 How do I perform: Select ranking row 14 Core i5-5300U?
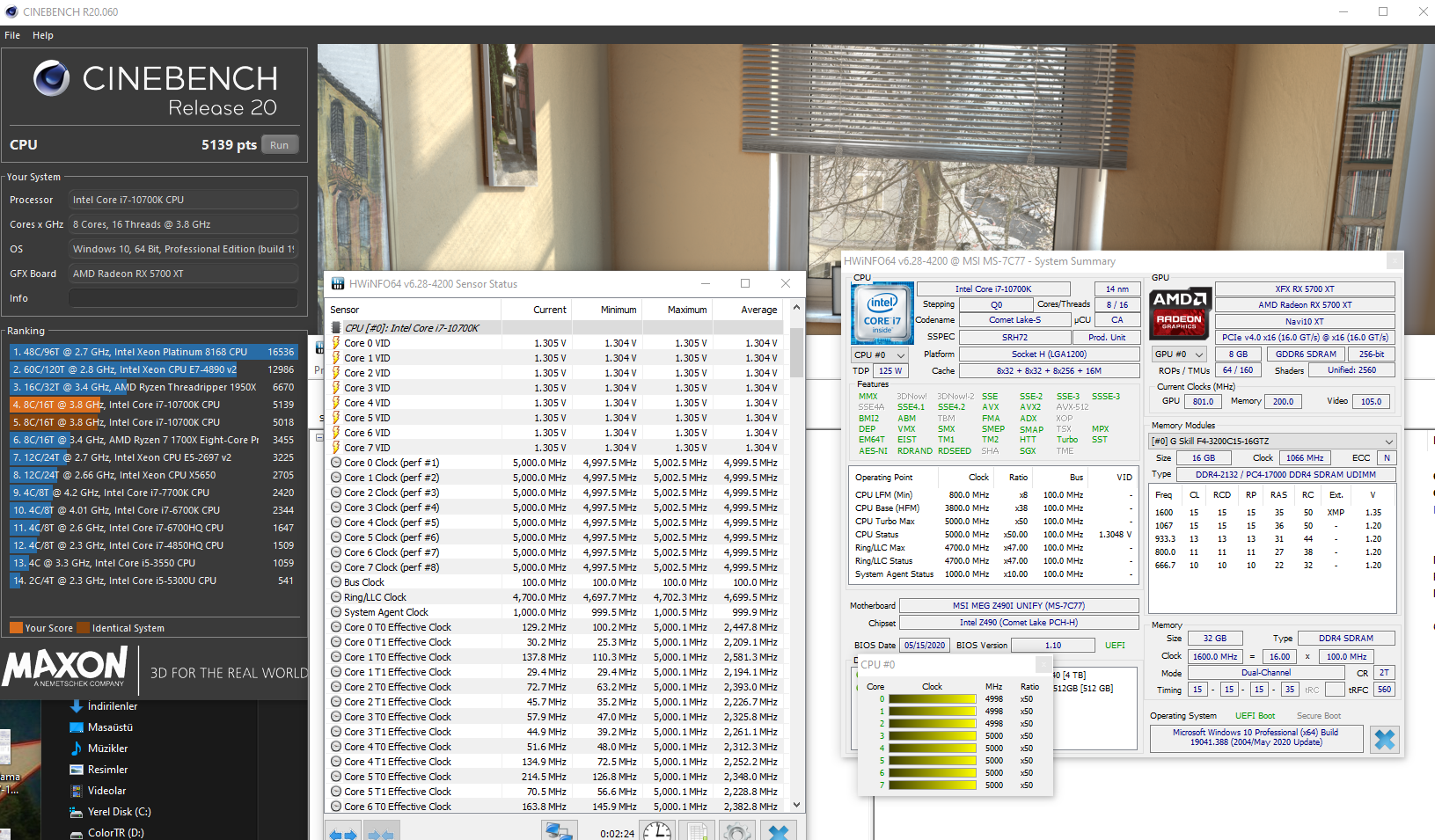[x=154, y=581]
